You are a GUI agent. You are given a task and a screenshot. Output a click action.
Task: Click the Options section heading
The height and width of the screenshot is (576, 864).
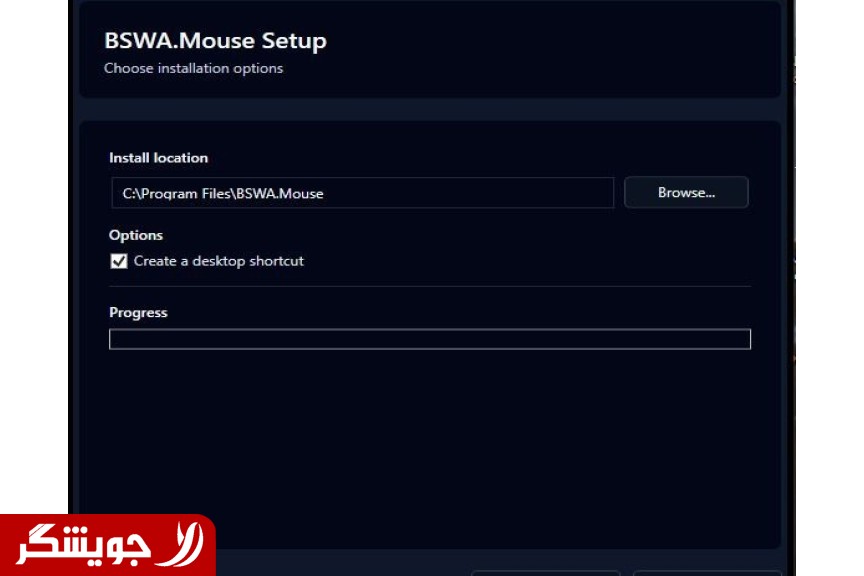point(136,235)
